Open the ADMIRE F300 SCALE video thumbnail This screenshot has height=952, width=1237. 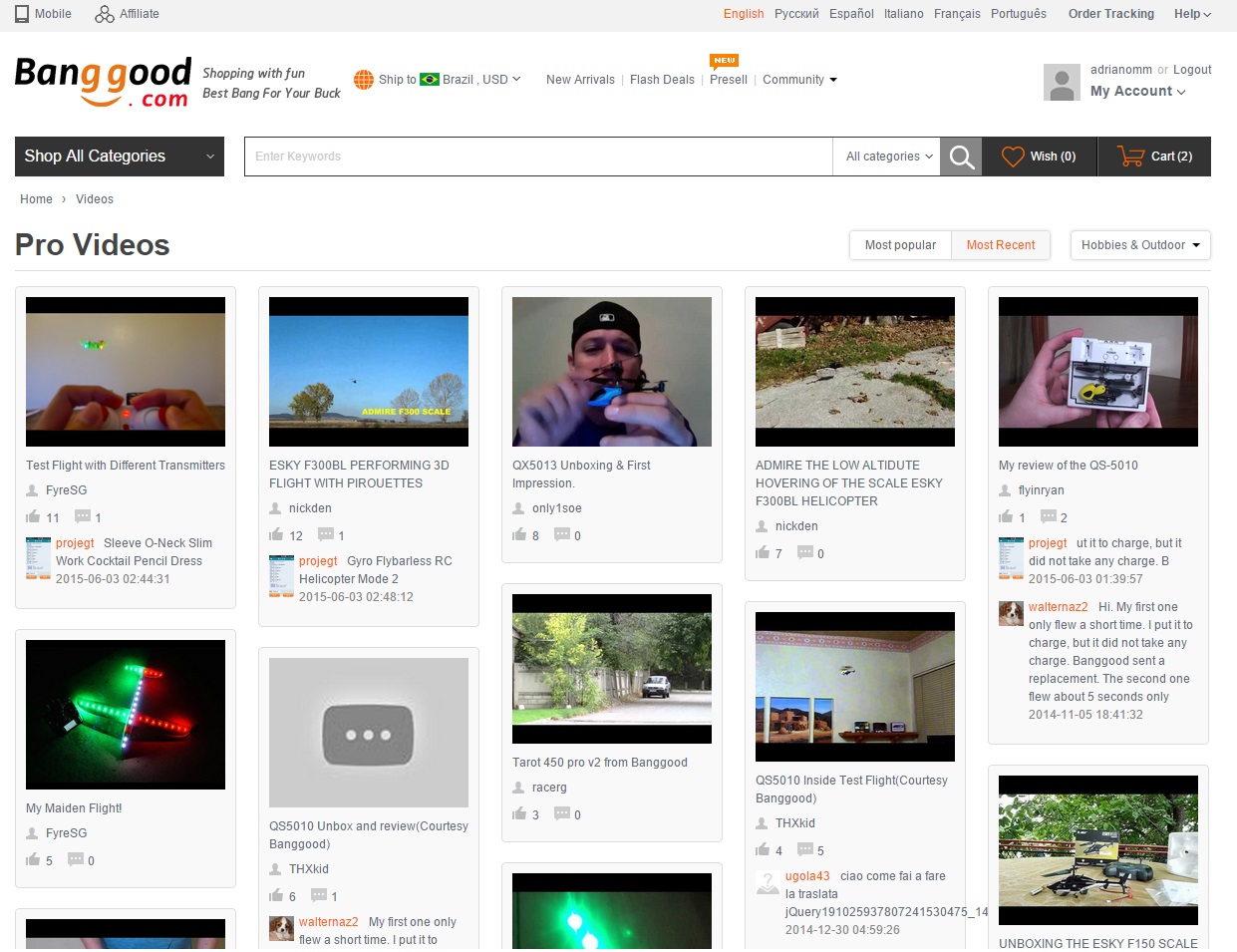[x=369, y=372]
